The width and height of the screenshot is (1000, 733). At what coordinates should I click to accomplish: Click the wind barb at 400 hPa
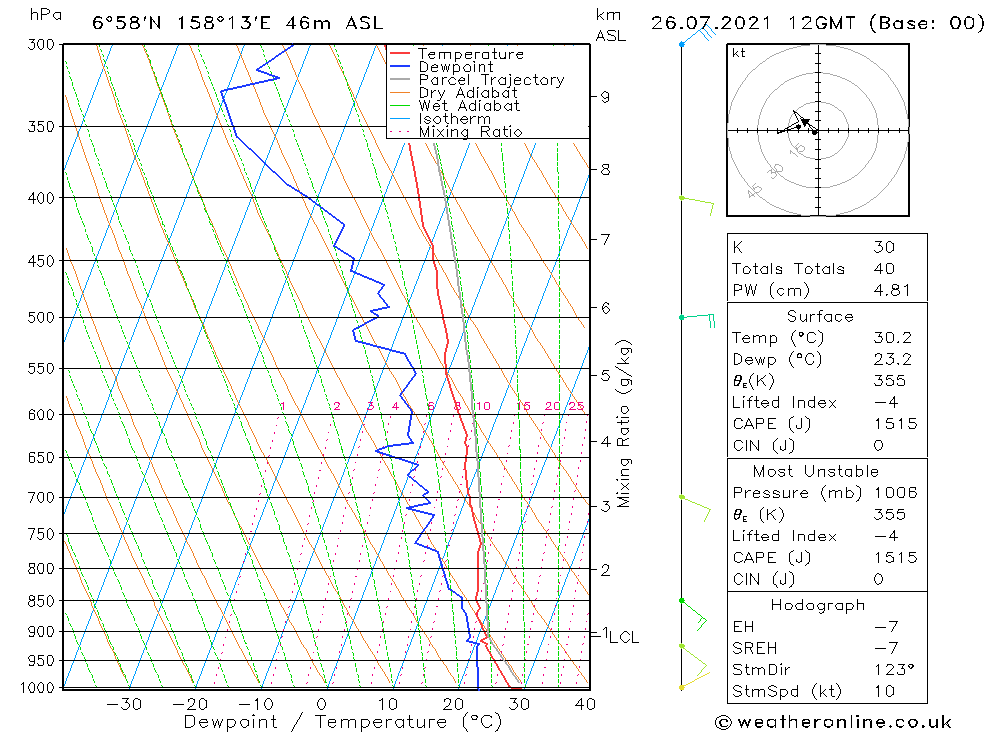(x=697, y=205)
